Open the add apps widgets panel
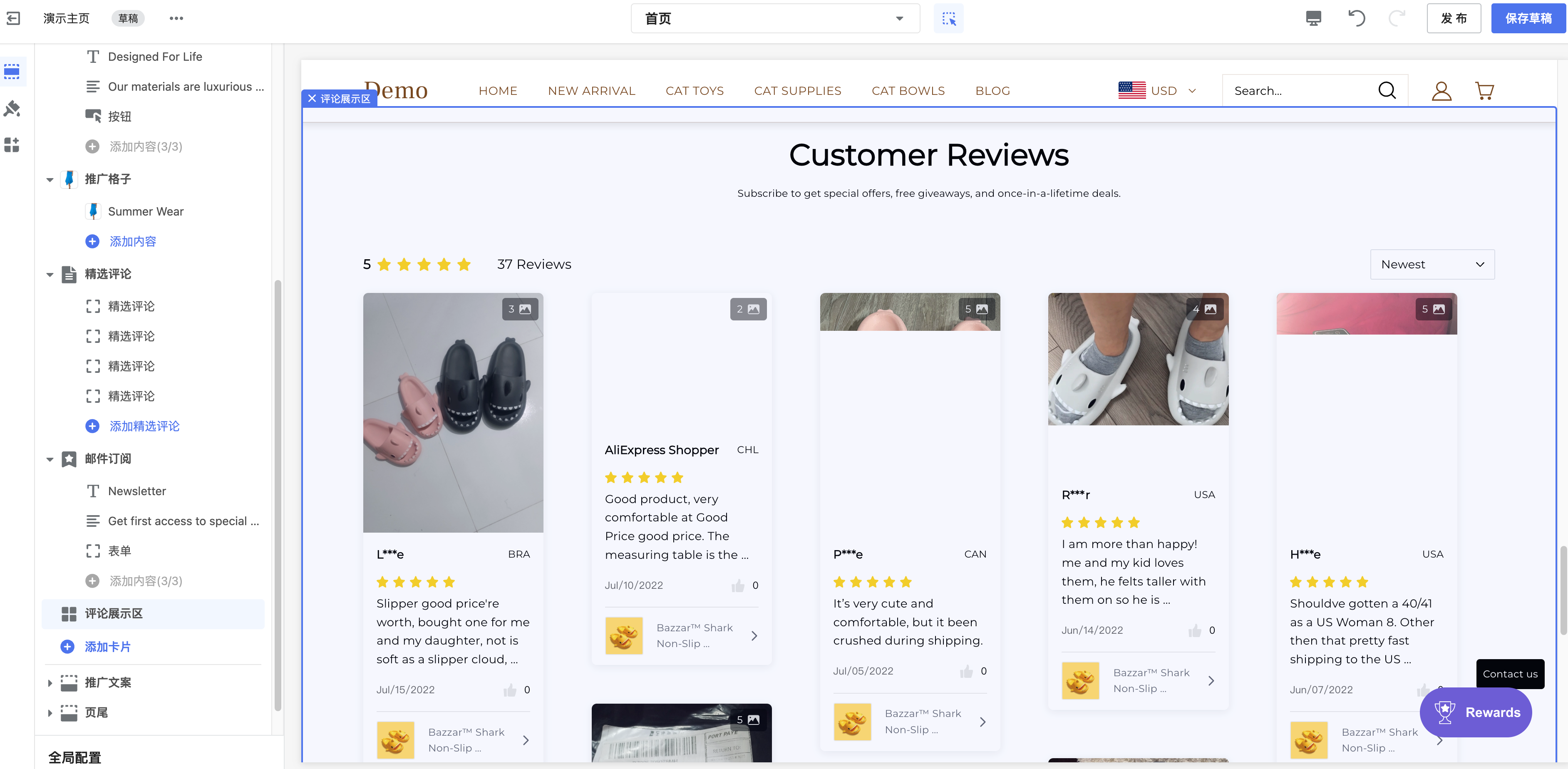This screenshot has height=769, width=1568. click(x=12, y=144)
